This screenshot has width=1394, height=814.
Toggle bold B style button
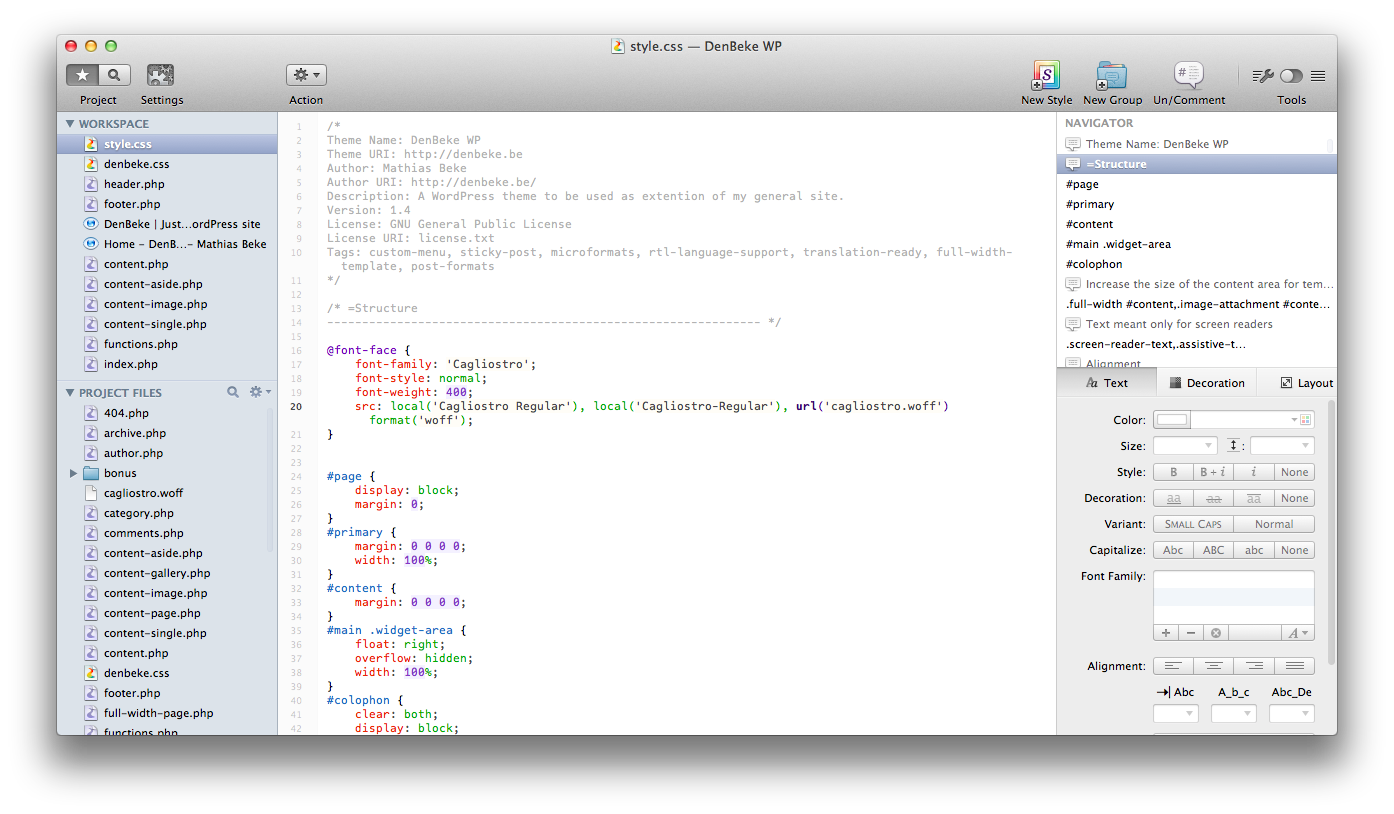point(1173,472)
